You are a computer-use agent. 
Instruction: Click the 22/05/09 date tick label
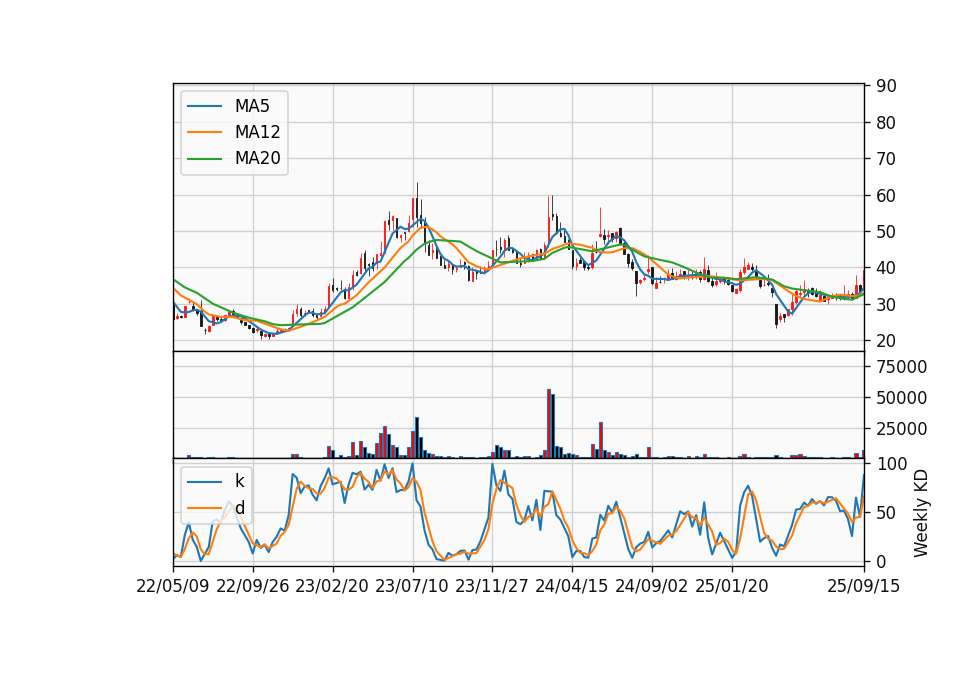(x=173, y=586)
